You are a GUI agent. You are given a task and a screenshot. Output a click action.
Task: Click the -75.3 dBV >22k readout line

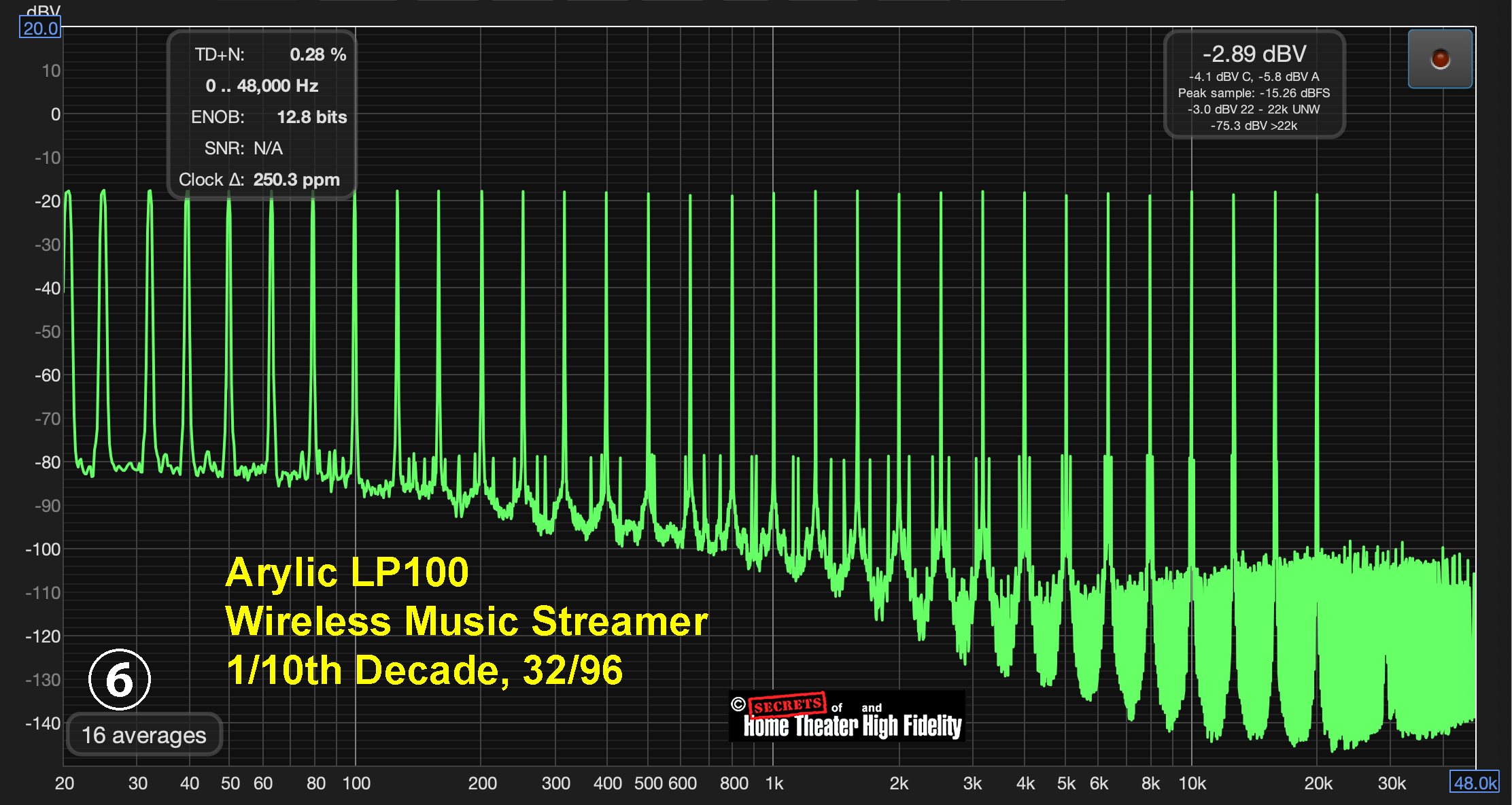1254,125
